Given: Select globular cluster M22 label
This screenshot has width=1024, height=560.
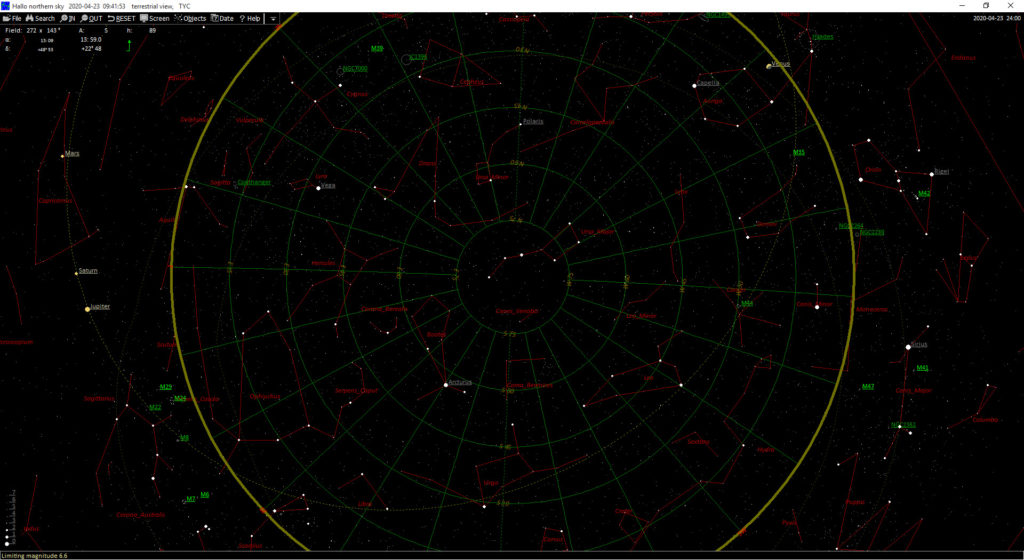Looking at the screenshot, I should [x=155, y=407].
